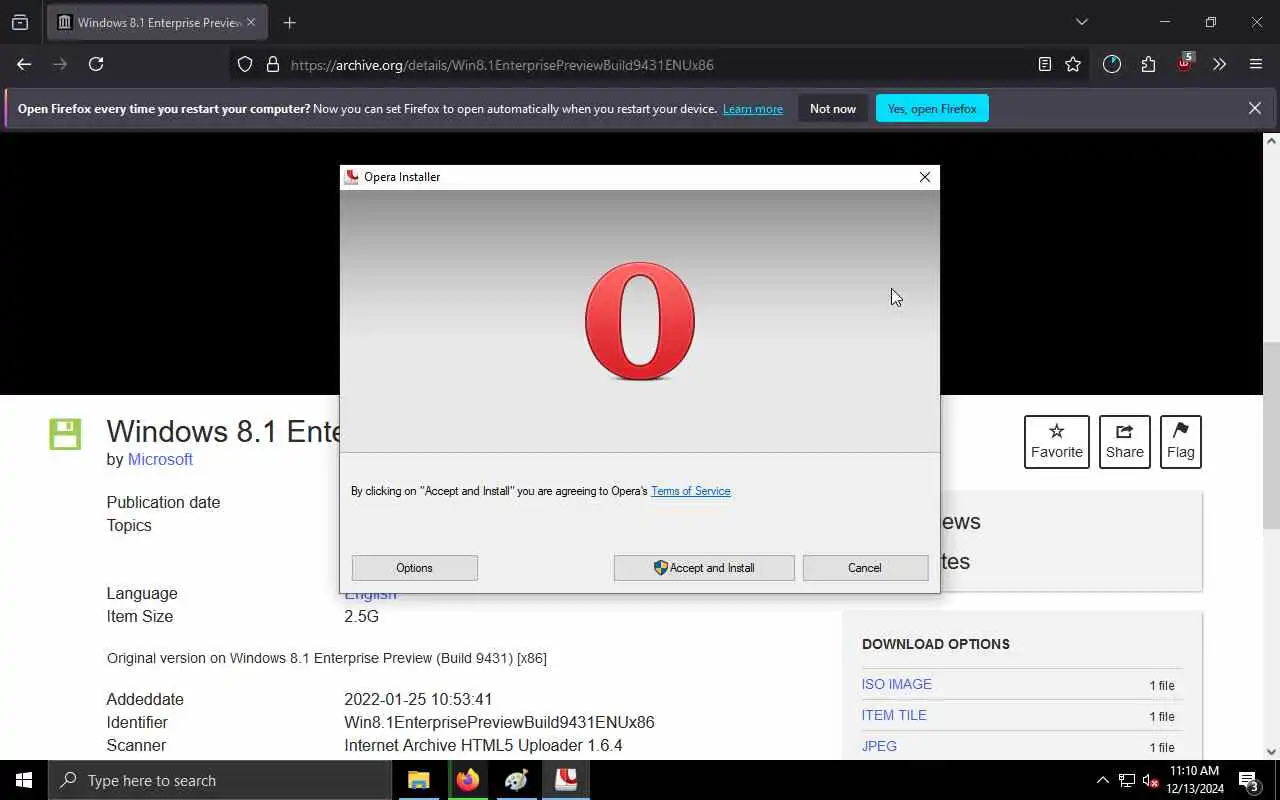Screen dimensions: 1280x800
Task: Dismiss the Firefox notification bar
Action: click(1254, 108)
